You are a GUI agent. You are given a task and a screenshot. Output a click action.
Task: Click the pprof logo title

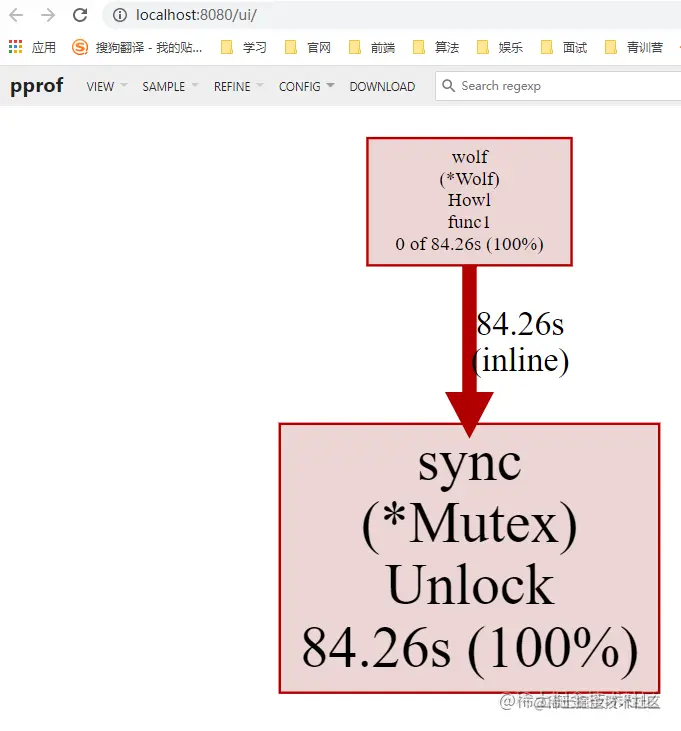coord(36,86)
